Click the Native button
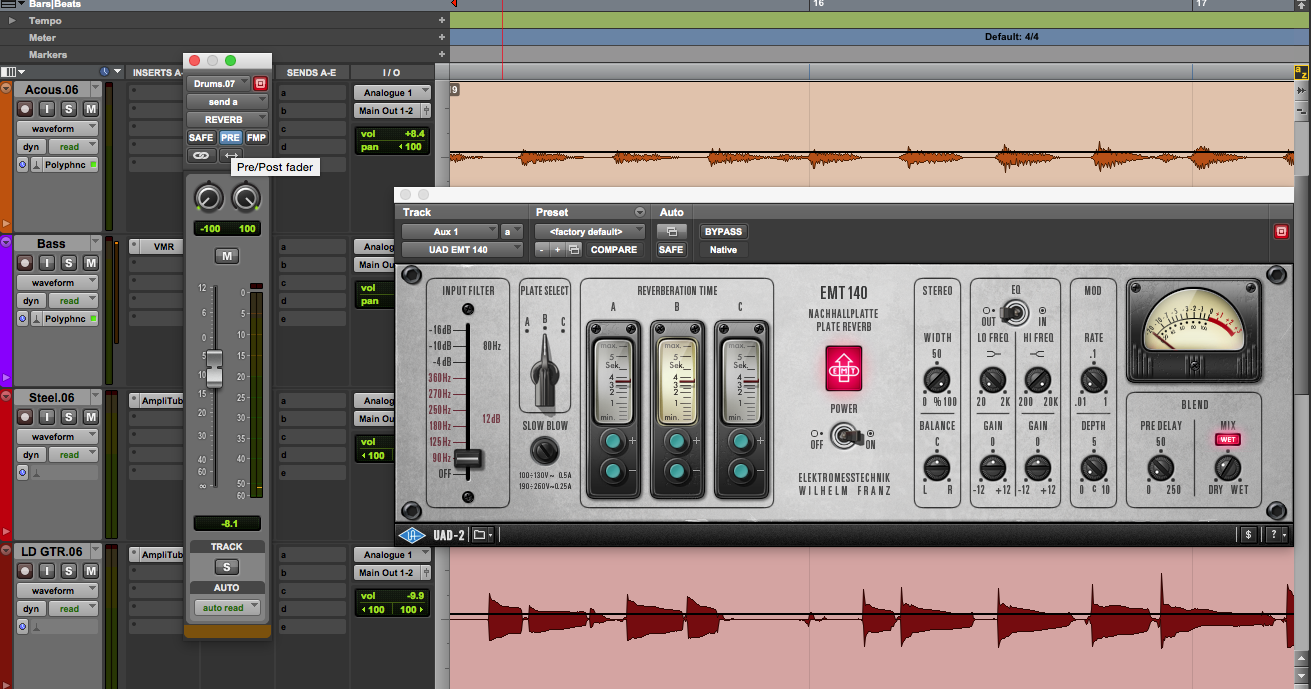This screenshot has width=1311, height=689. pyautogui.click(x=723, y=250)
